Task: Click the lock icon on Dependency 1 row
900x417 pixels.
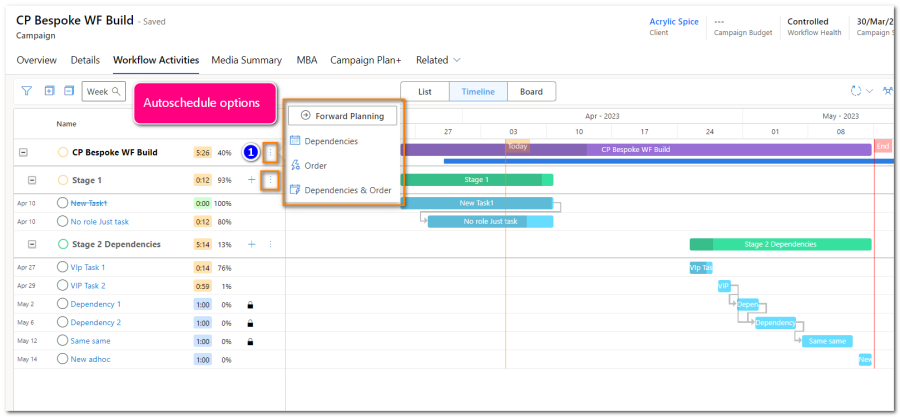Action: tap(250, 304)
